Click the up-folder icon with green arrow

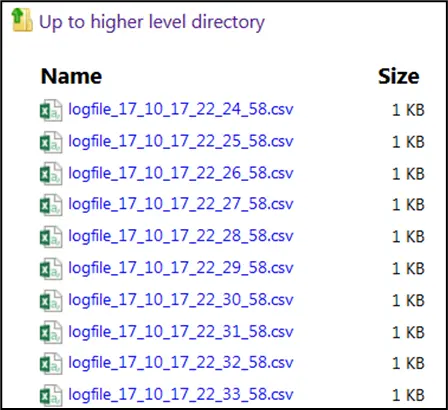[22, 20]
